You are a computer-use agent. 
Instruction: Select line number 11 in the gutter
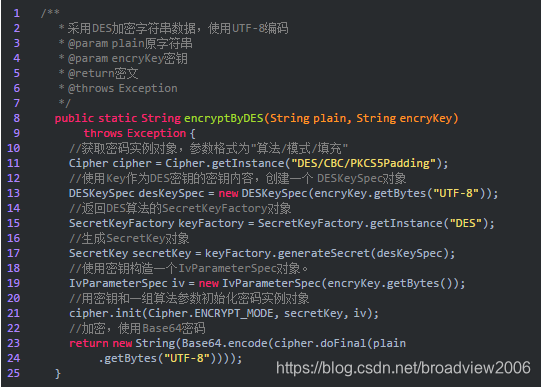point(13,163)
